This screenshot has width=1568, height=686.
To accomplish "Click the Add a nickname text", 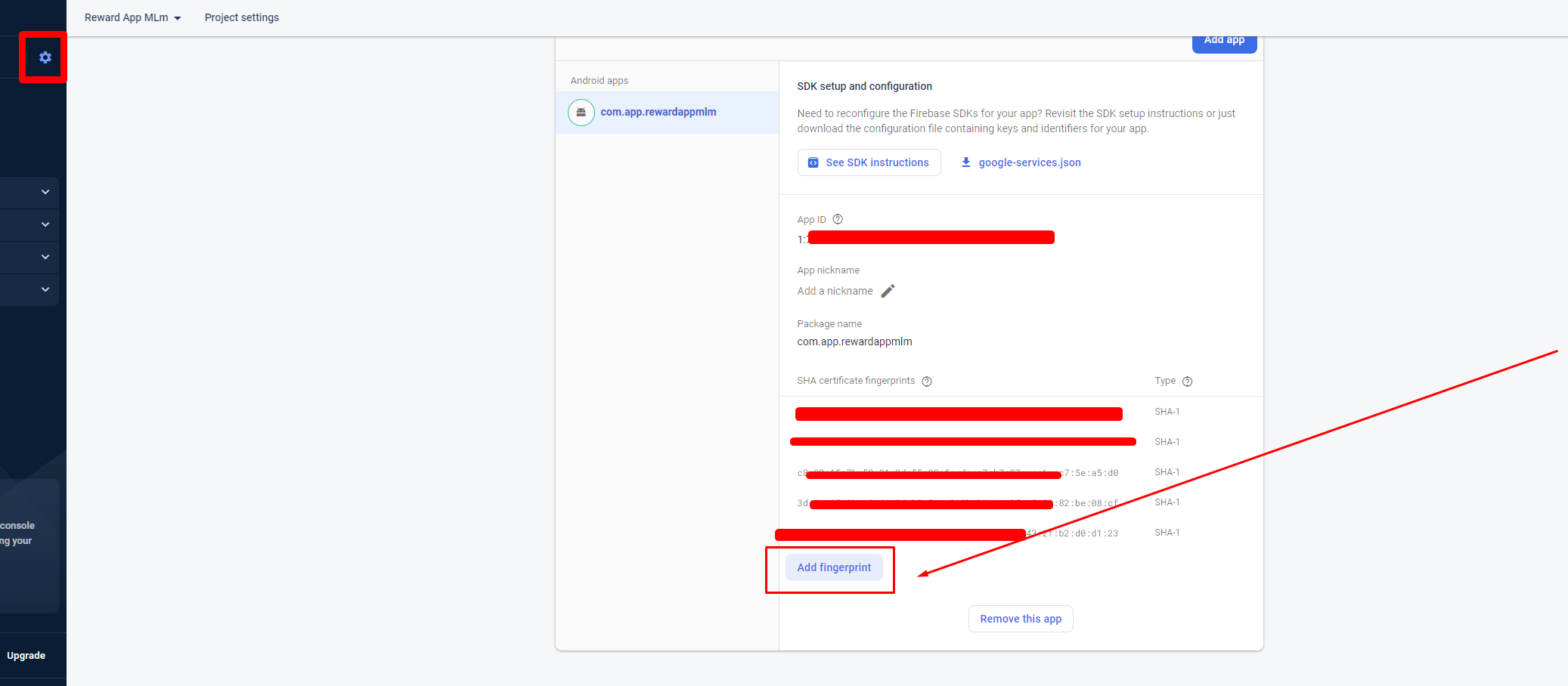I will [x=835, y=291].
